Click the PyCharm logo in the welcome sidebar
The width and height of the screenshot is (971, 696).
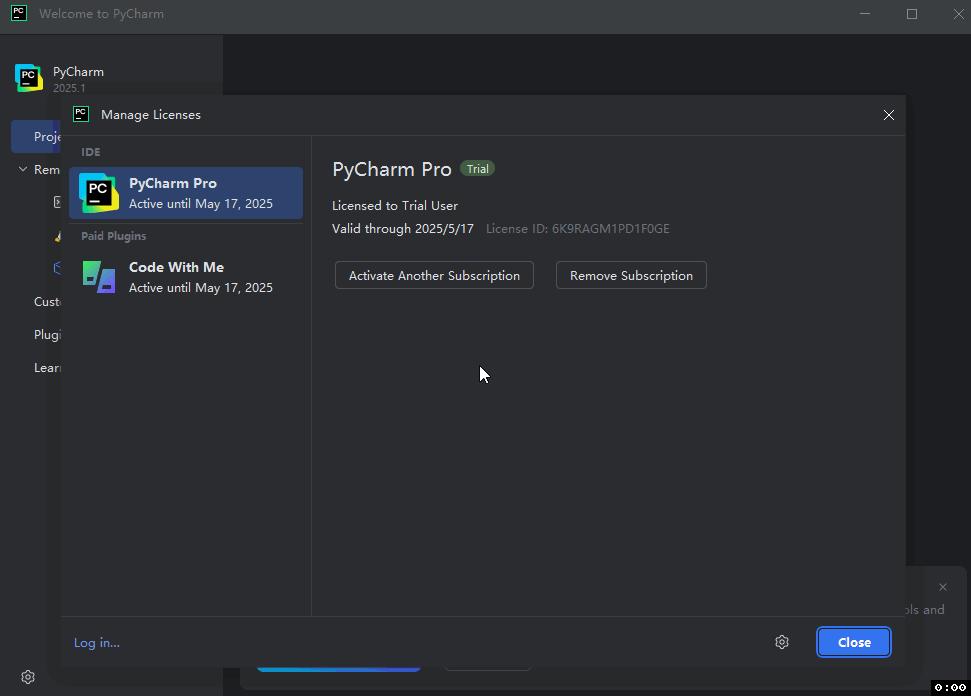click(26, 77)
